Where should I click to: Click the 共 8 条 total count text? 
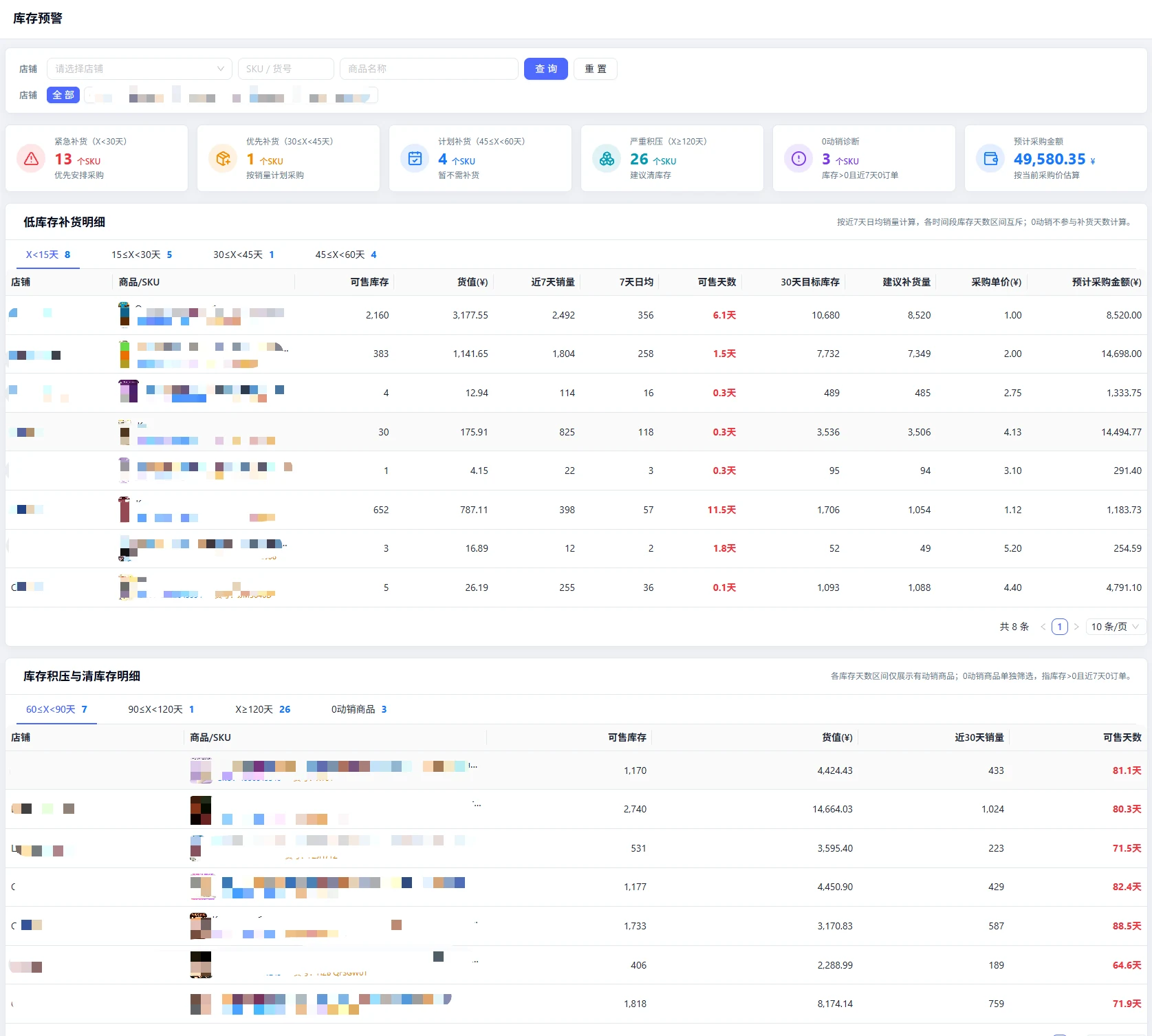pos(1014,627)
